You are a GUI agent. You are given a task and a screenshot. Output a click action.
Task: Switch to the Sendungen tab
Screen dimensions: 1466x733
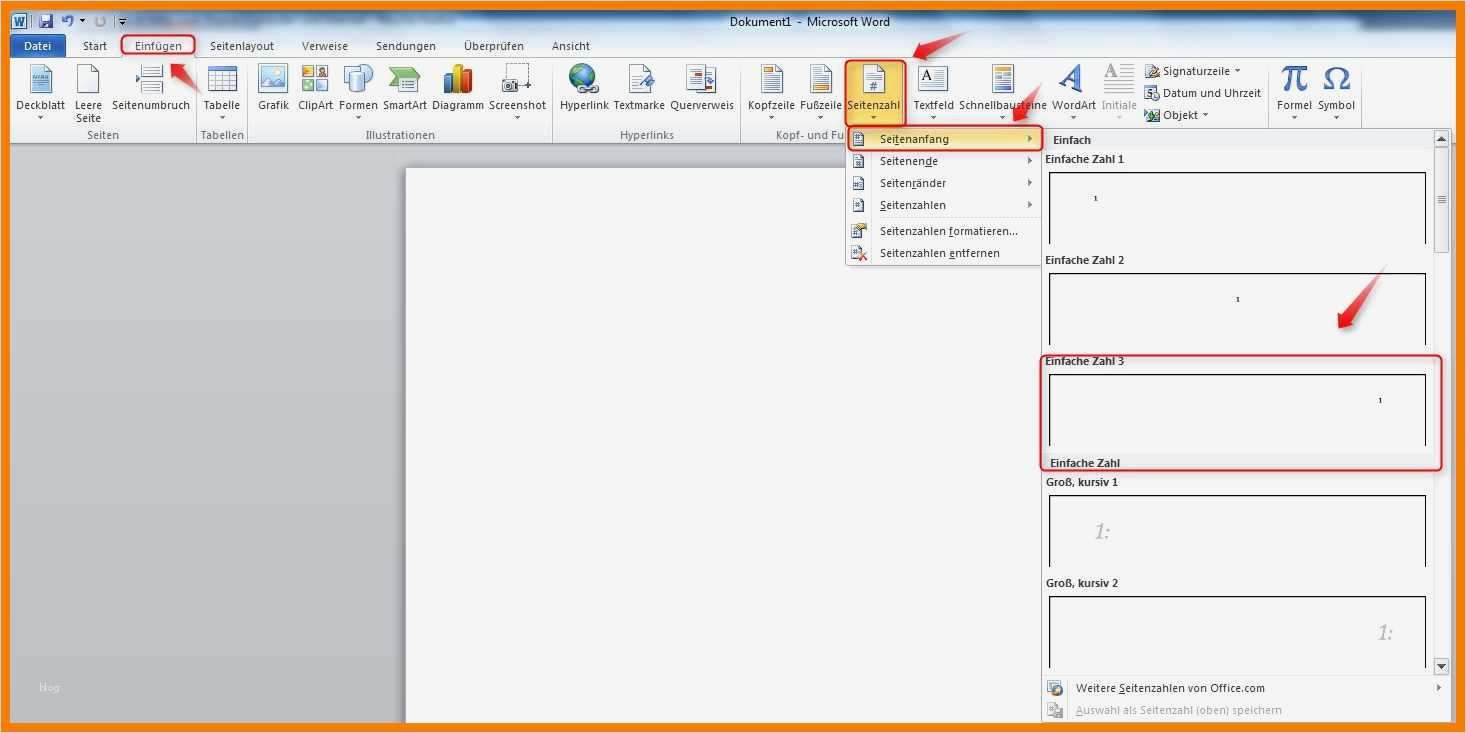pos(406,46)
